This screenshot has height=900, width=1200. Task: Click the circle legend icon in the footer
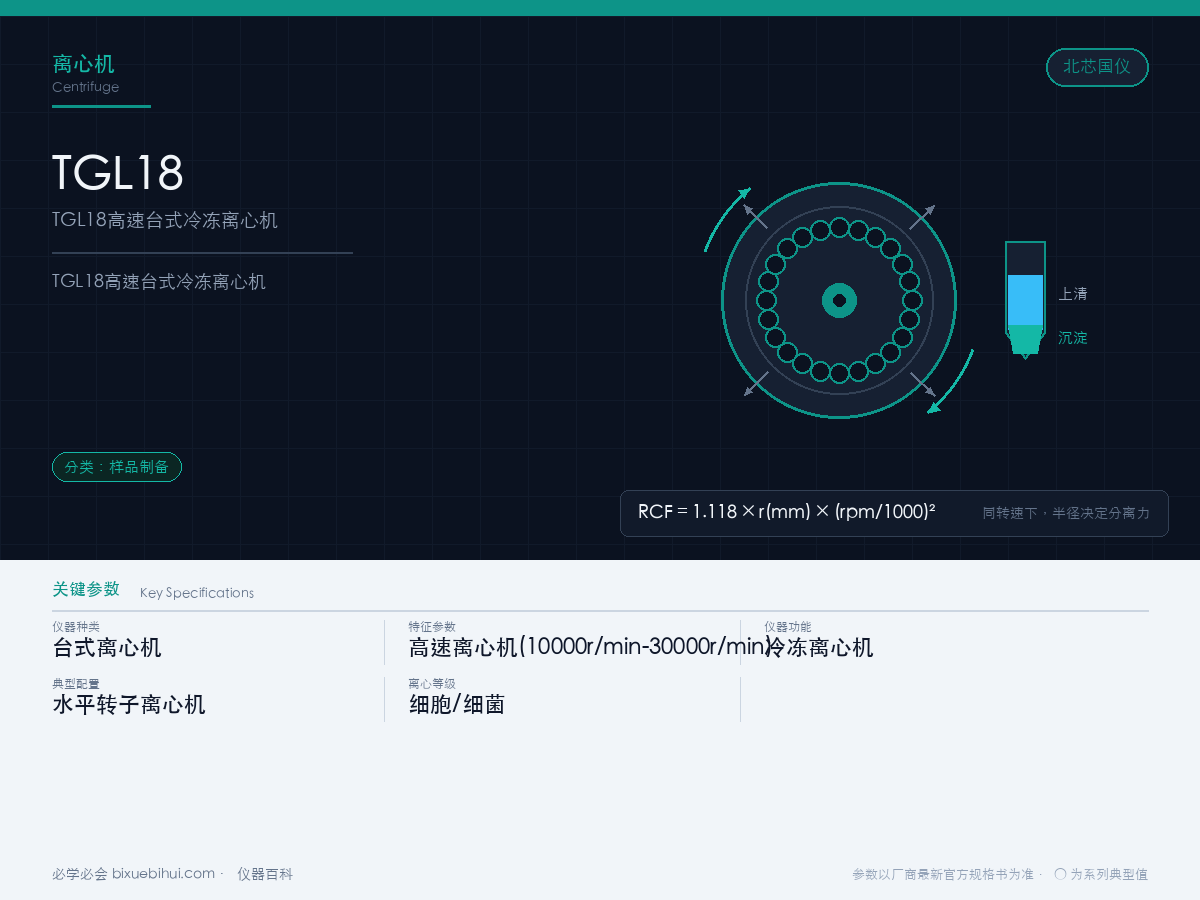pos(1060,874)
